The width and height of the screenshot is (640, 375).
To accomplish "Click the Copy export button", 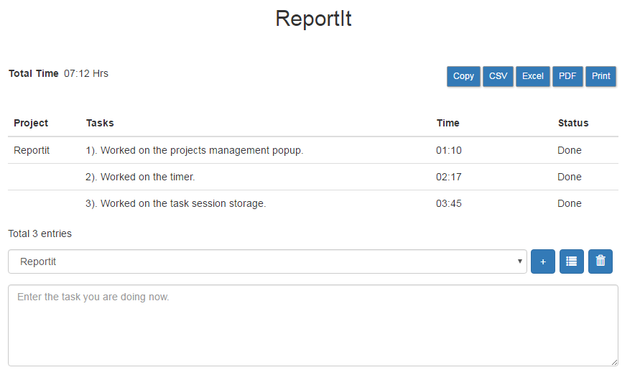I will coord(463,76).
